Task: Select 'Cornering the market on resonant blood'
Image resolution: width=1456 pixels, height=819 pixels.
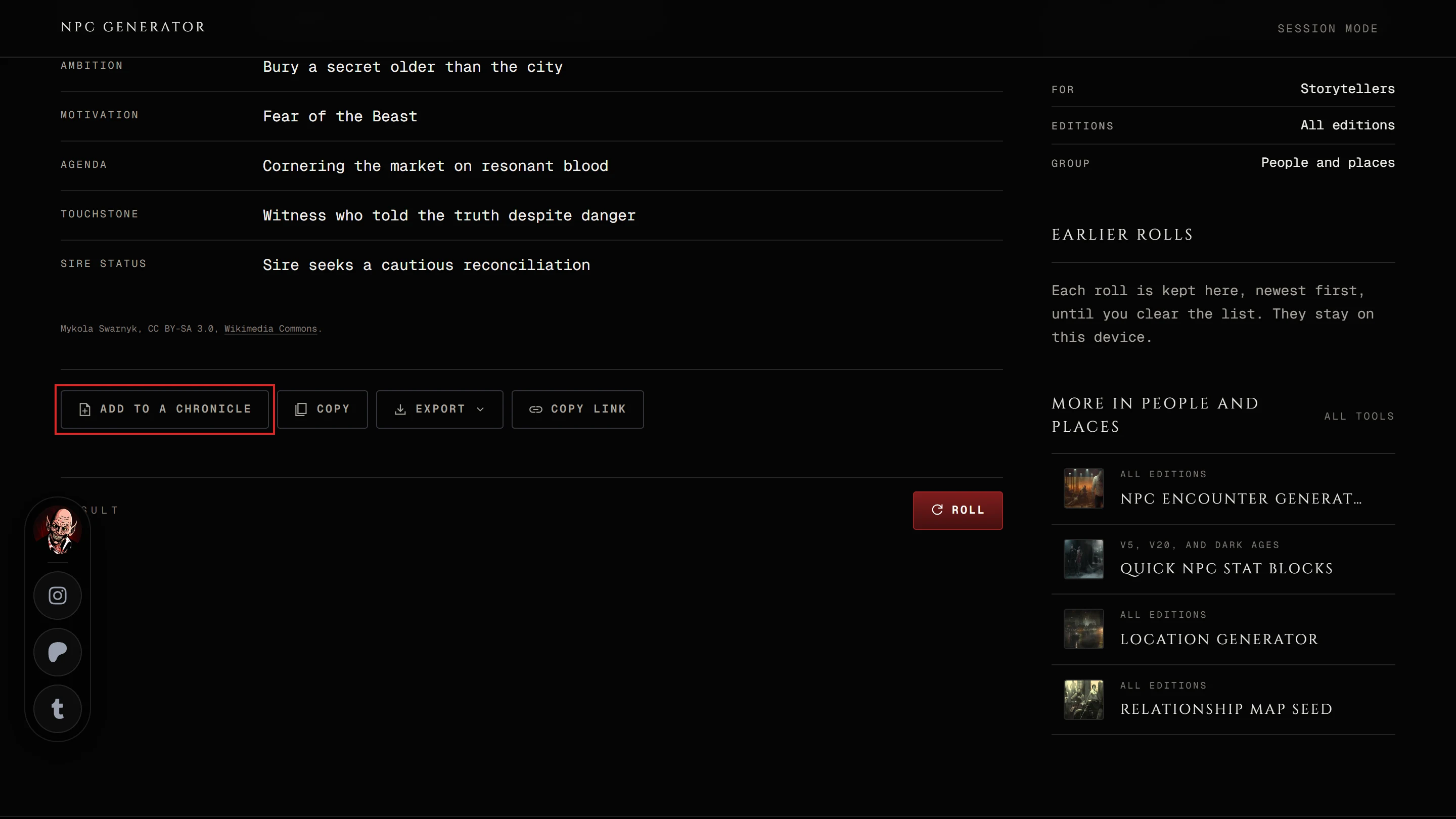Action: tap(435, 166)
